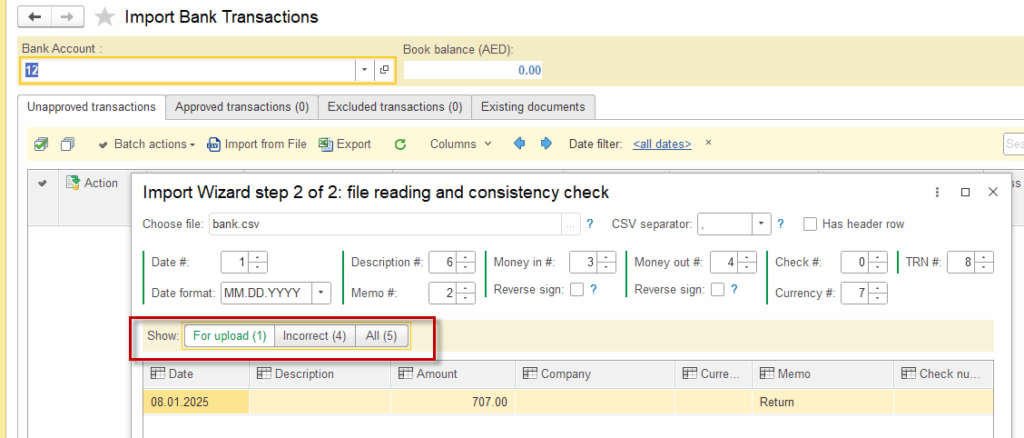Refresh the transaction list

click(x=400, y=144)
